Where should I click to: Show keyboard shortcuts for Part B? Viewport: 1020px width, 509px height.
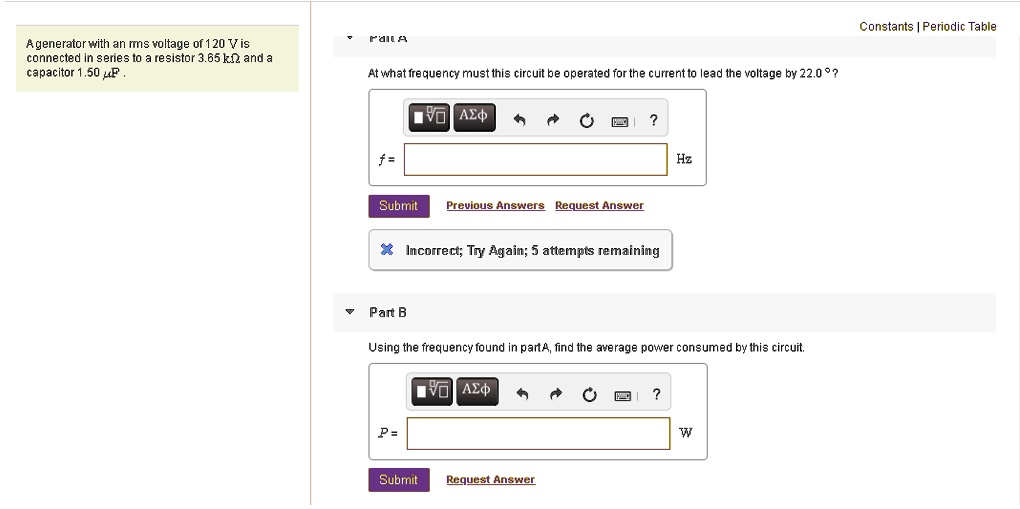click(x=623, y=394)
